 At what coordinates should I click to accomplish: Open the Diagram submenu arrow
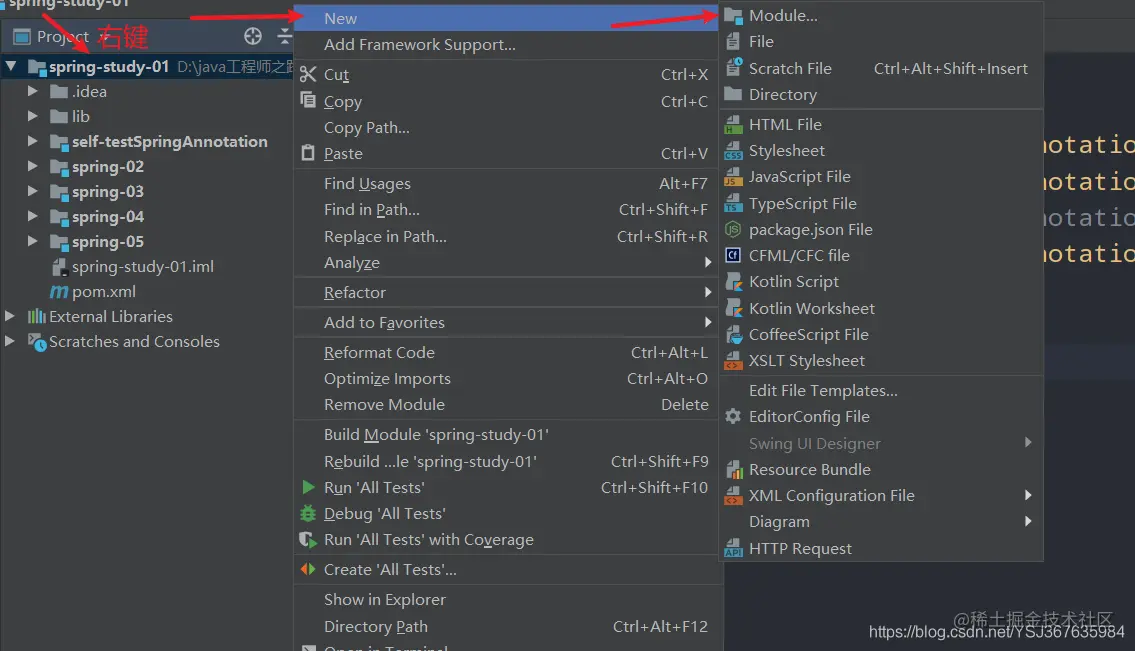coord(1028,521)
